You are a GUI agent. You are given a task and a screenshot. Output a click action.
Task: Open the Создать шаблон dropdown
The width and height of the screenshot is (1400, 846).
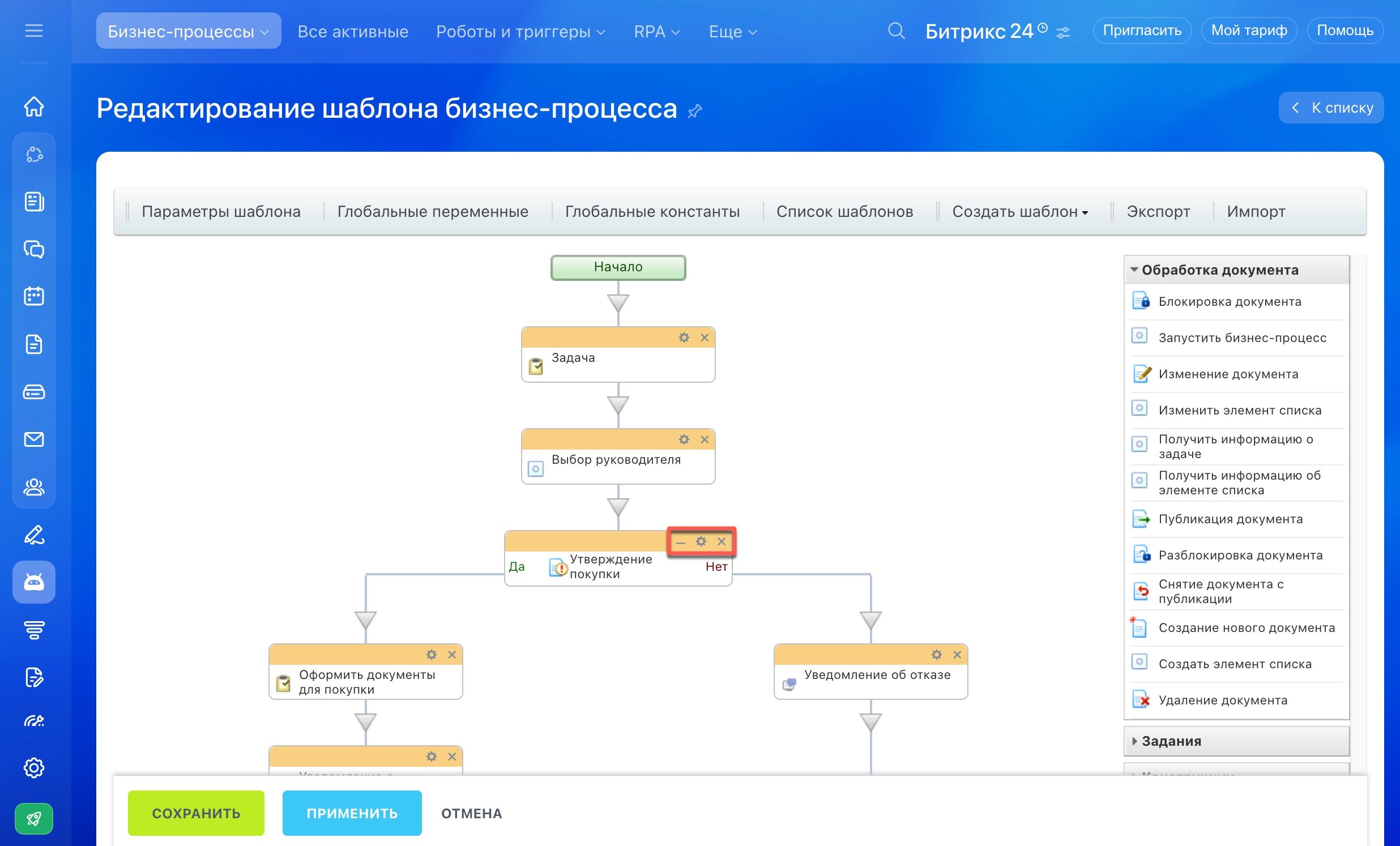[x=1020, y=211]
